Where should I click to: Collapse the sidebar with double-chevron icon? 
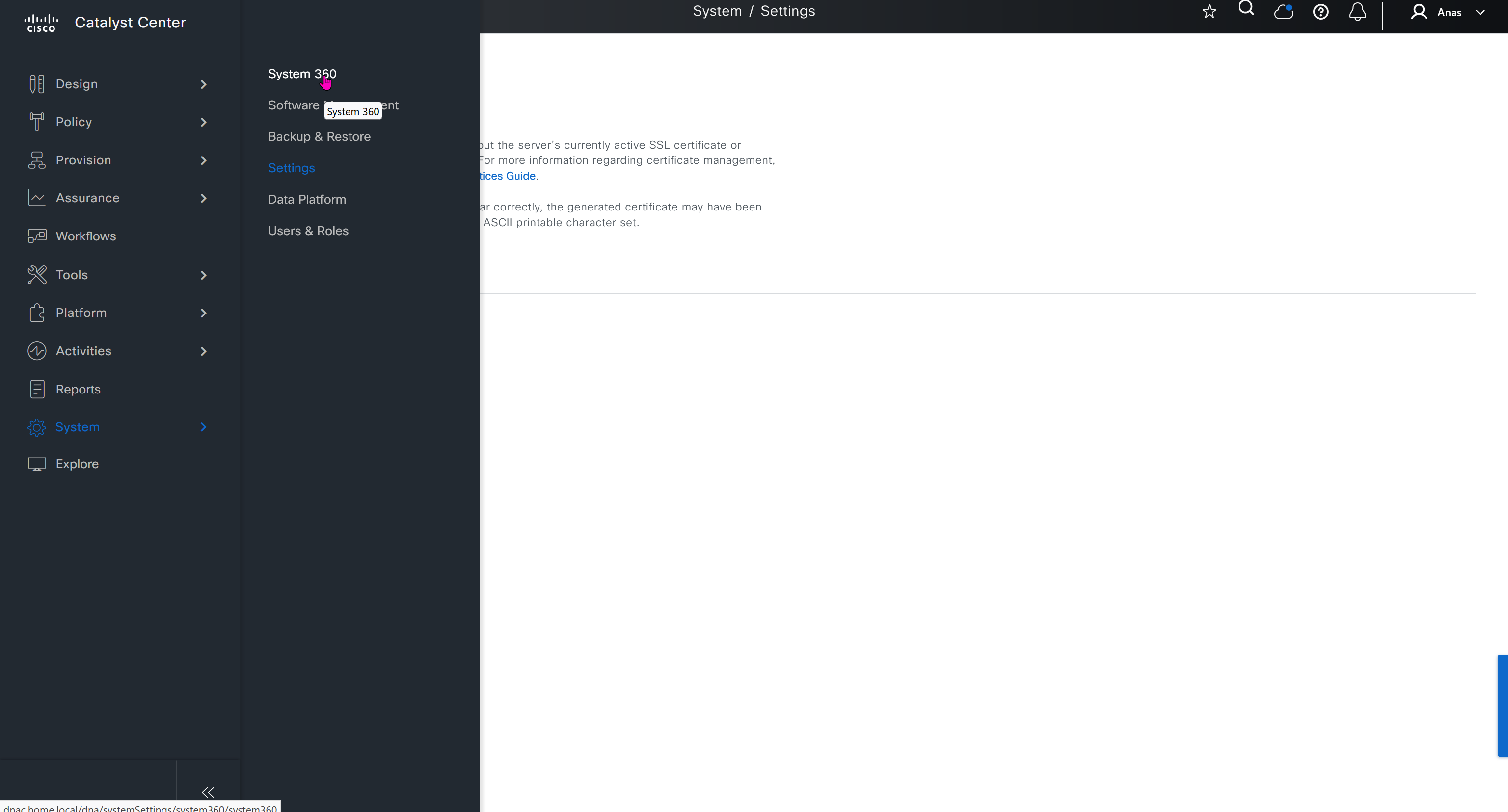point(208,792)
